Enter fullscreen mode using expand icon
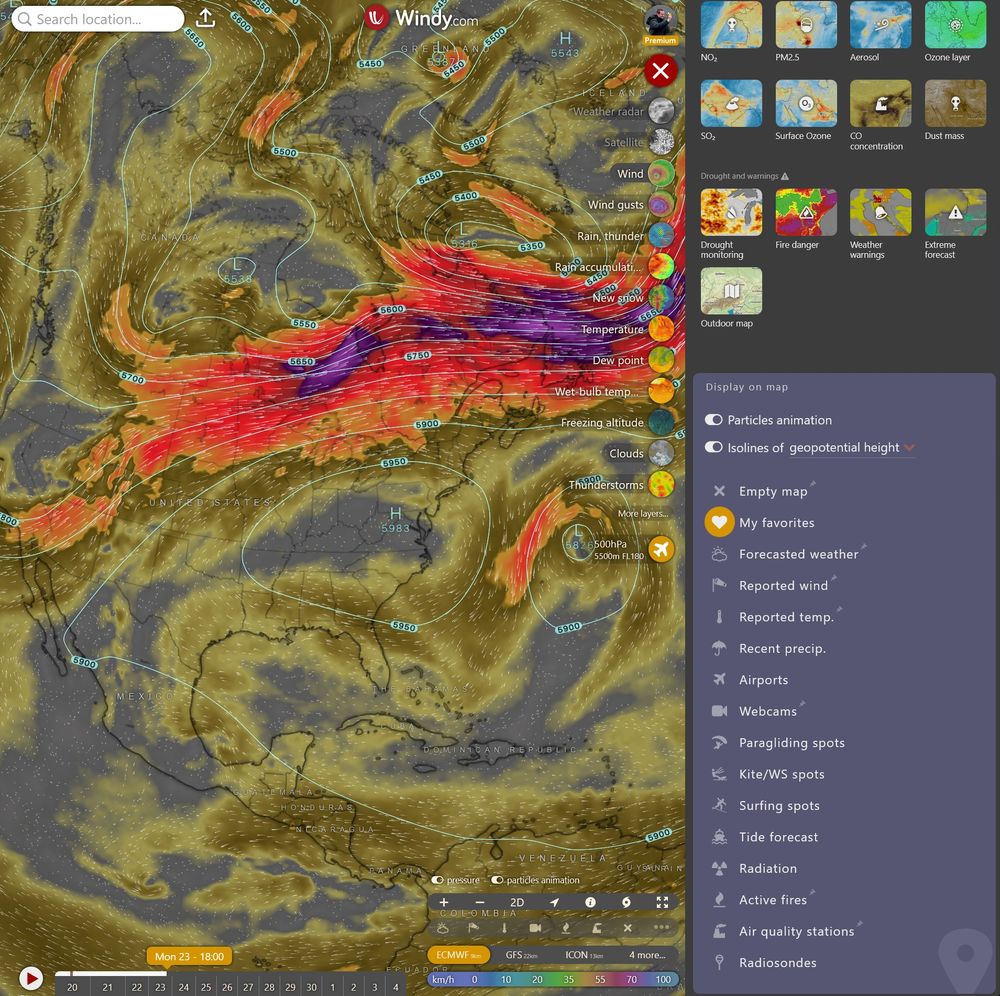The height and width of the screenshot is (996, 1000). [x=662, y=902]
